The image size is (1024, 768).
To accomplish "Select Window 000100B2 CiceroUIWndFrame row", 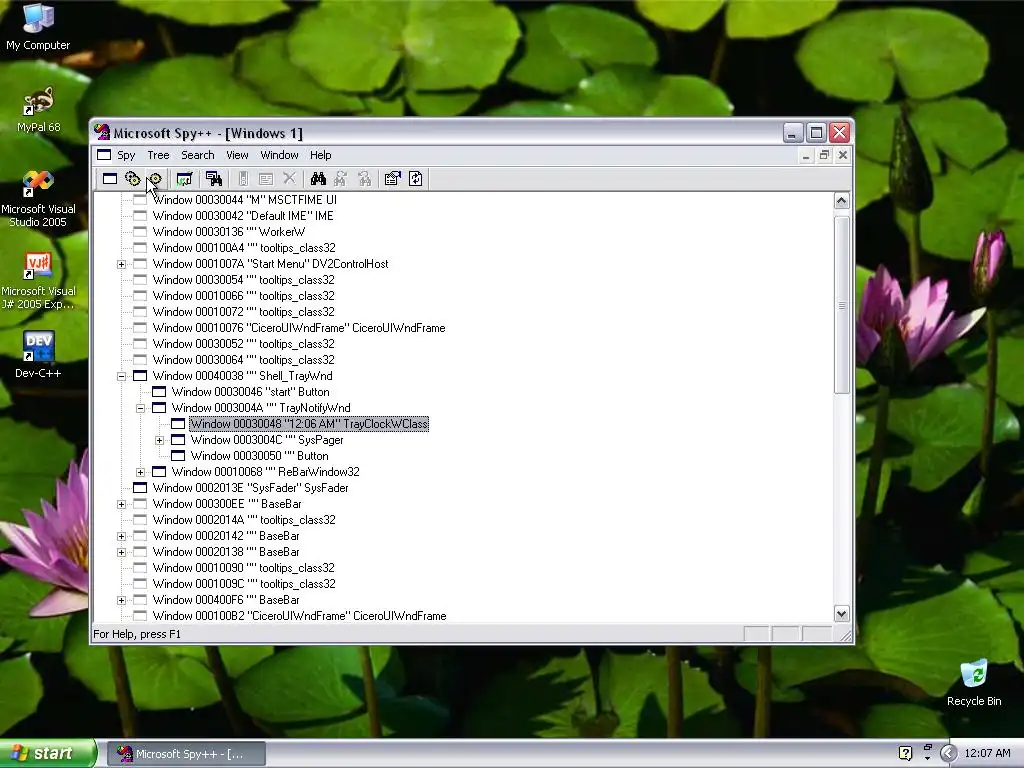I will (300, 616).
